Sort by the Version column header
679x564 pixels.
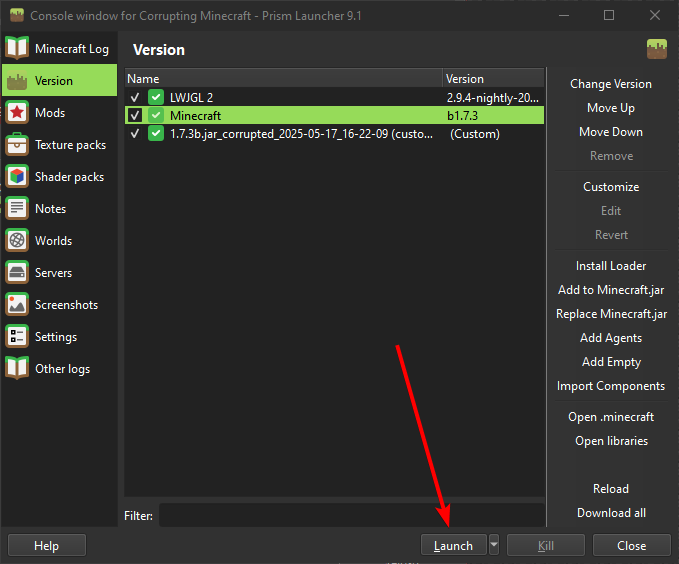coord(493,78)
